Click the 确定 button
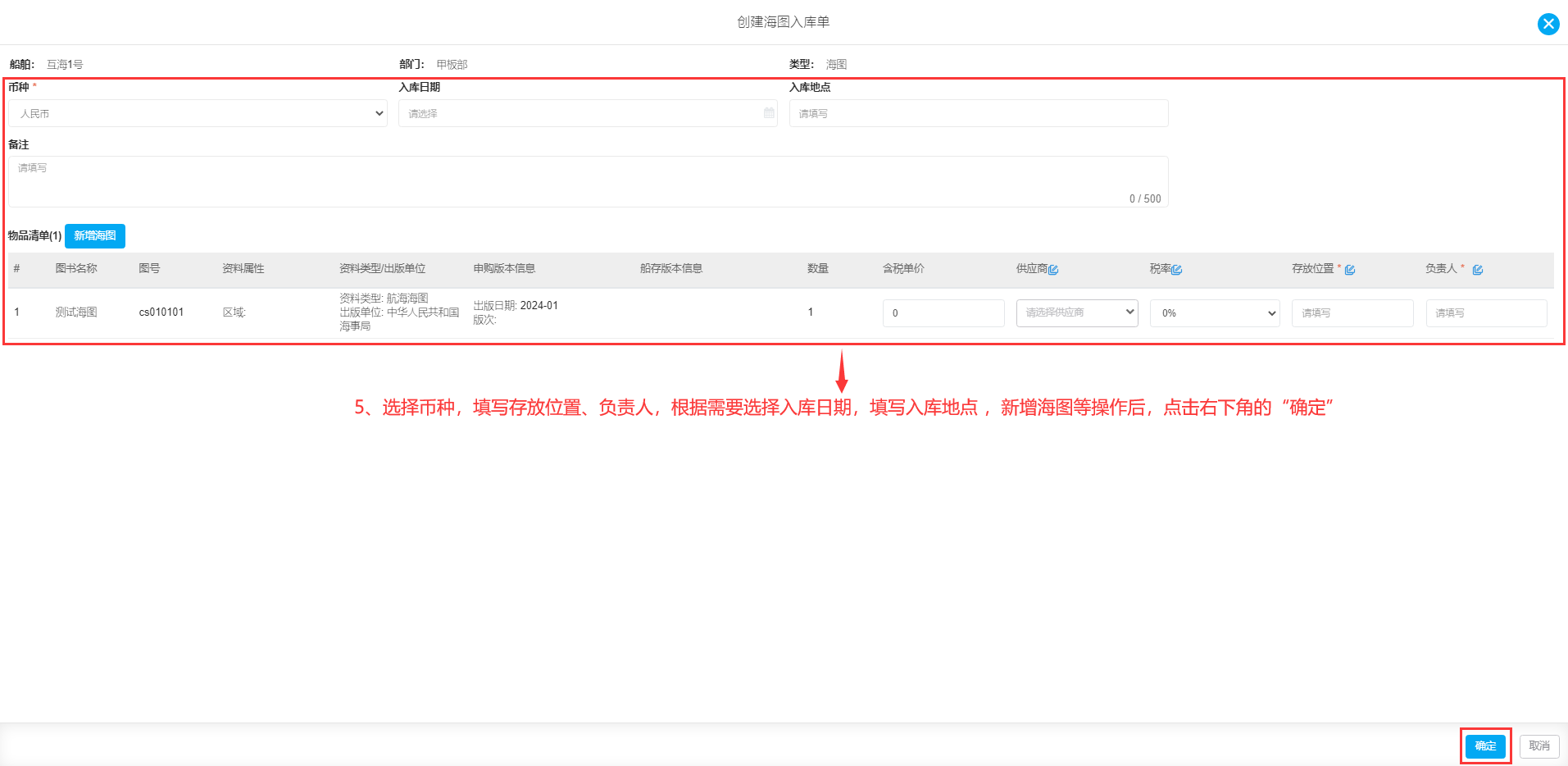The image size is (1568, 766). (x=1485, y=746)
